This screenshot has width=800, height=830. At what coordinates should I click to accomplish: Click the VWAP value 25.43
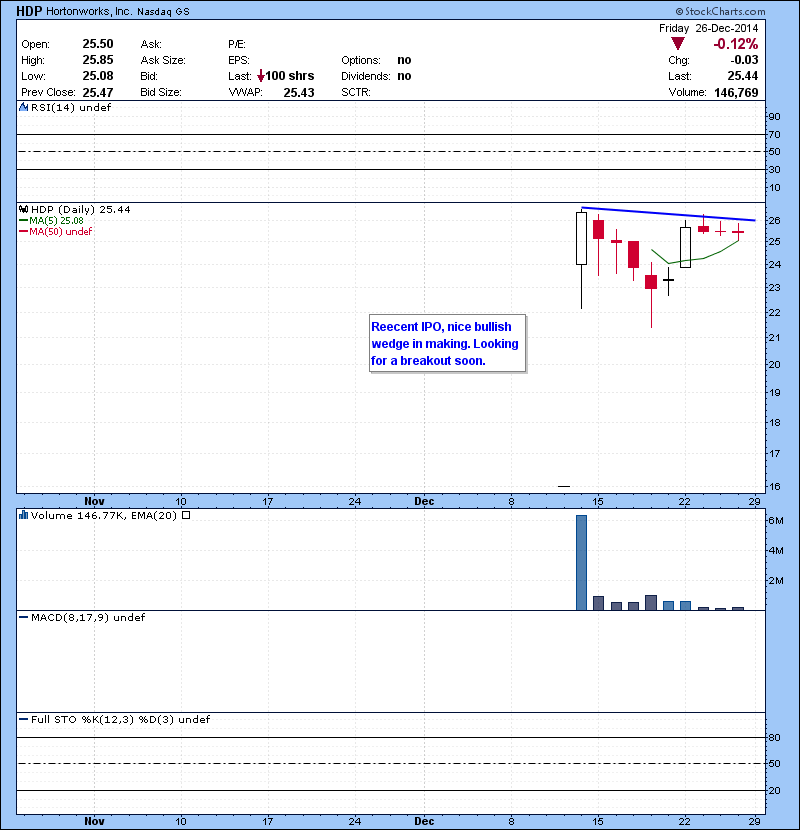click(299, 93)
